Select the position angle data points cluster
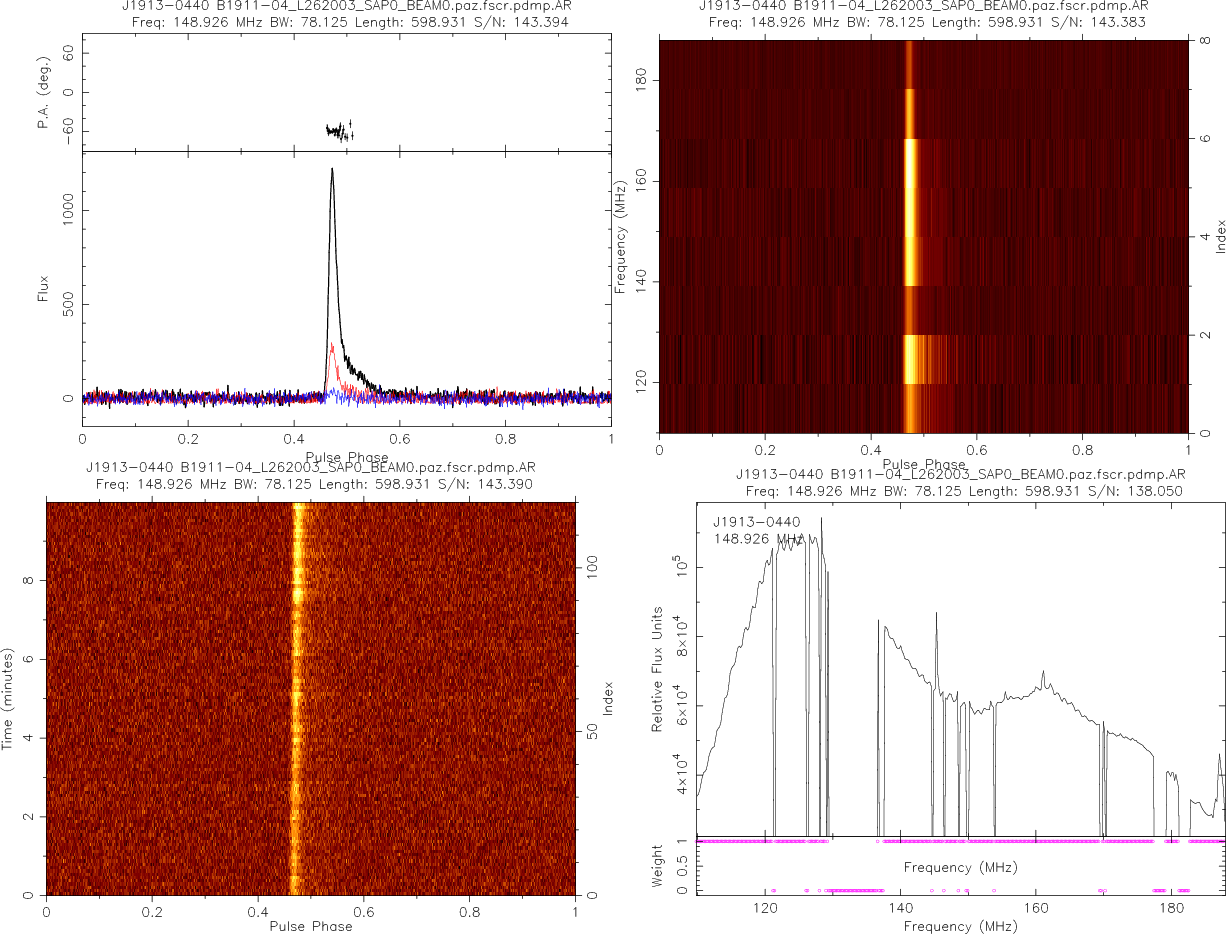Viewport: 1226px width, 935px height. coord(340,130)
